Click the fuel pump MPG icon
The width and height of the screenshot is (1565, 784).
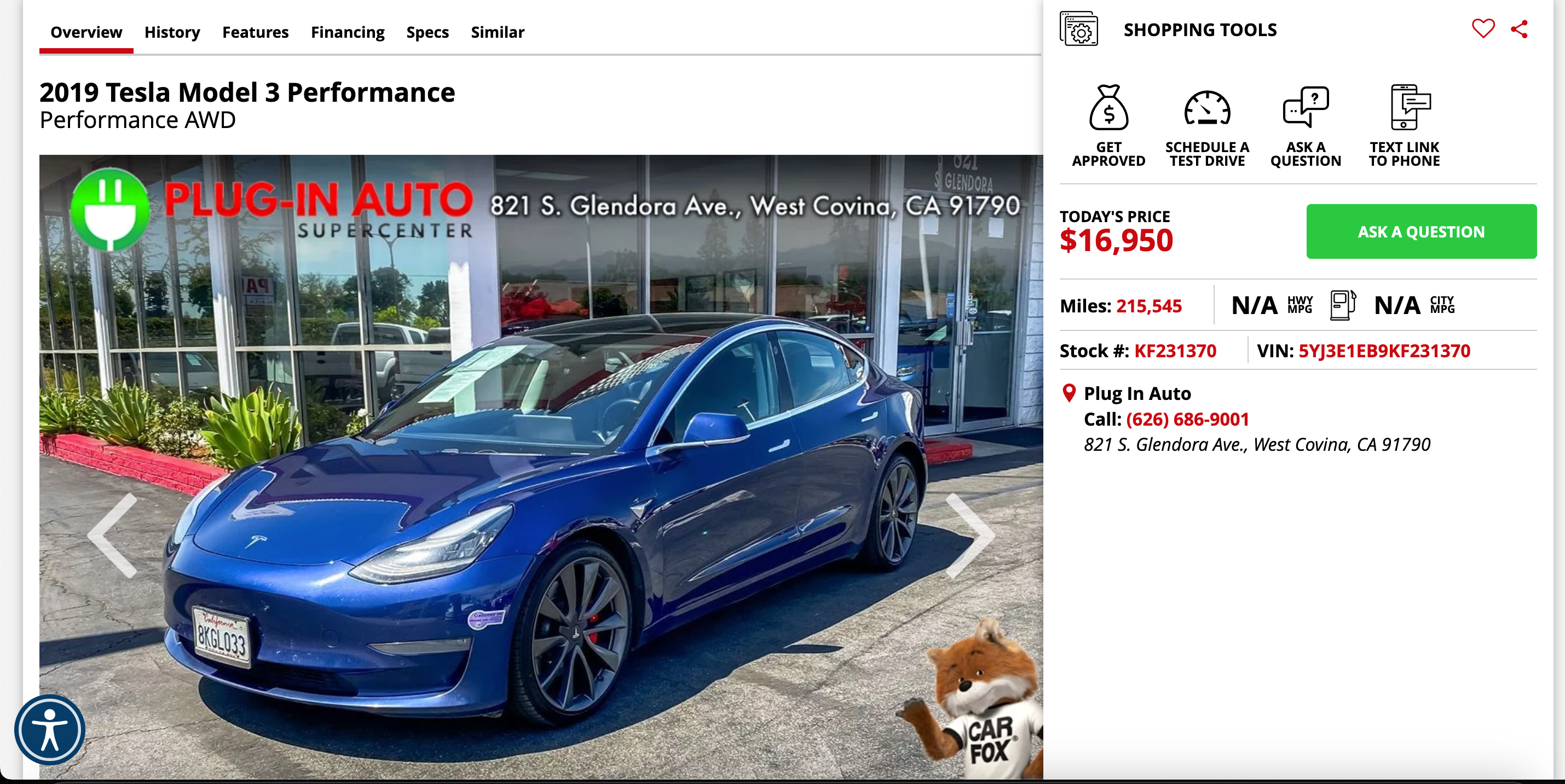coord(1343,305)
